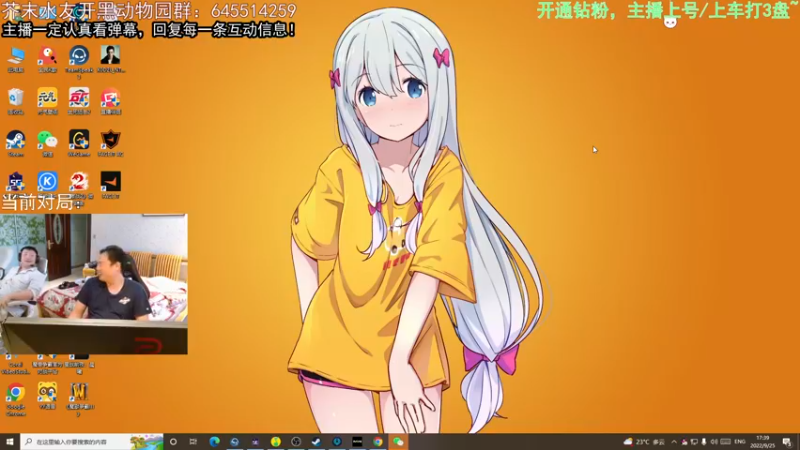This screenshot has height=450, width=800.
Task: Open the taskbar clock and calendar
Action: [x=762, y=442]
